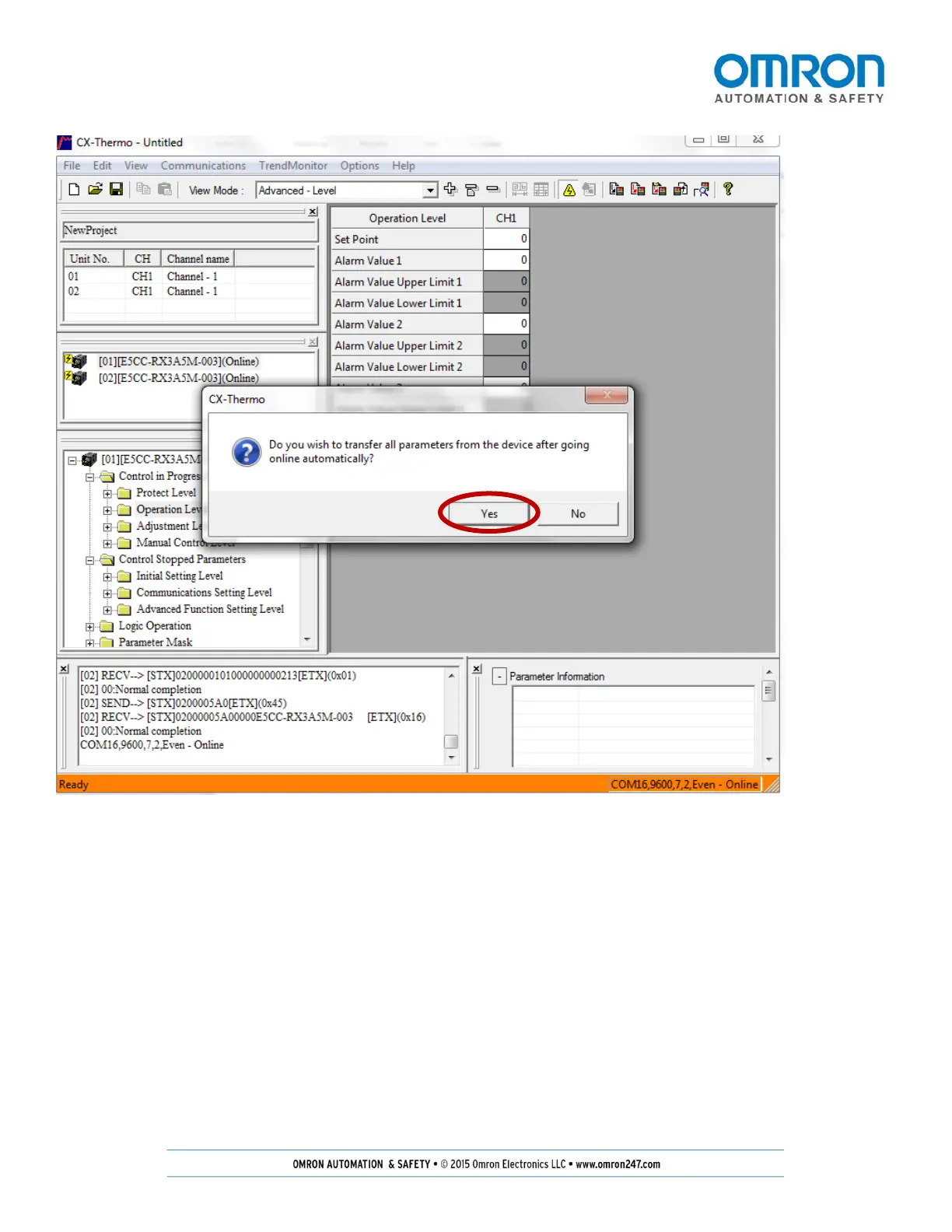Click the Set Point value cell

click(506, 239)
